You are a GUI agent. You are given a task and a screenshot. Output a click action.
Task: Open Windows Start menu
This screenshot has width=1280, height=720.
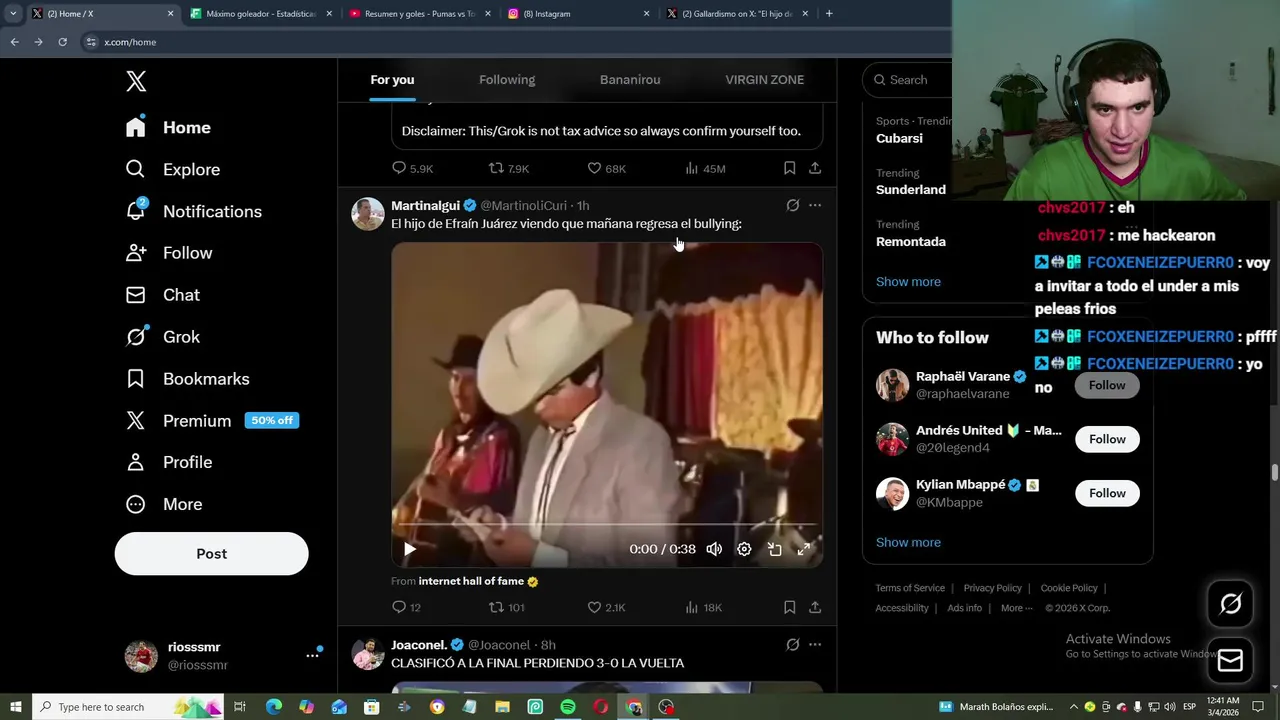point(16,707)
